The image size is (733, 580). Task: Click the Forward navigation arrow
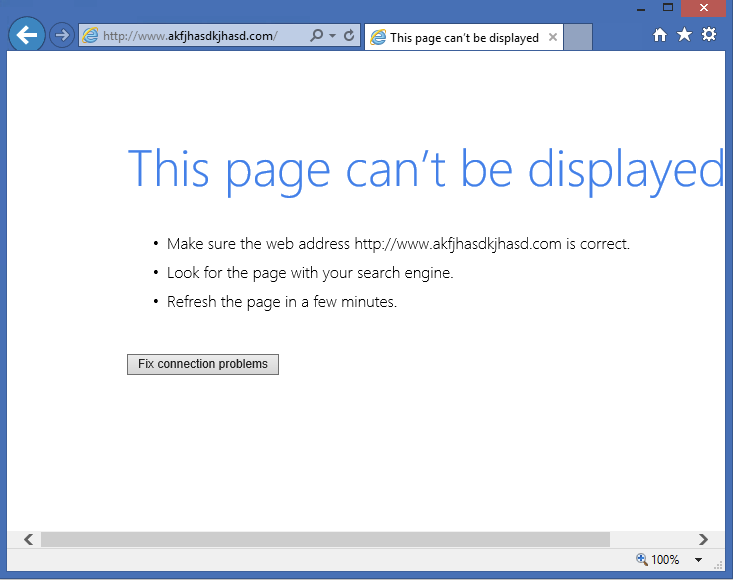click(62, 35)
